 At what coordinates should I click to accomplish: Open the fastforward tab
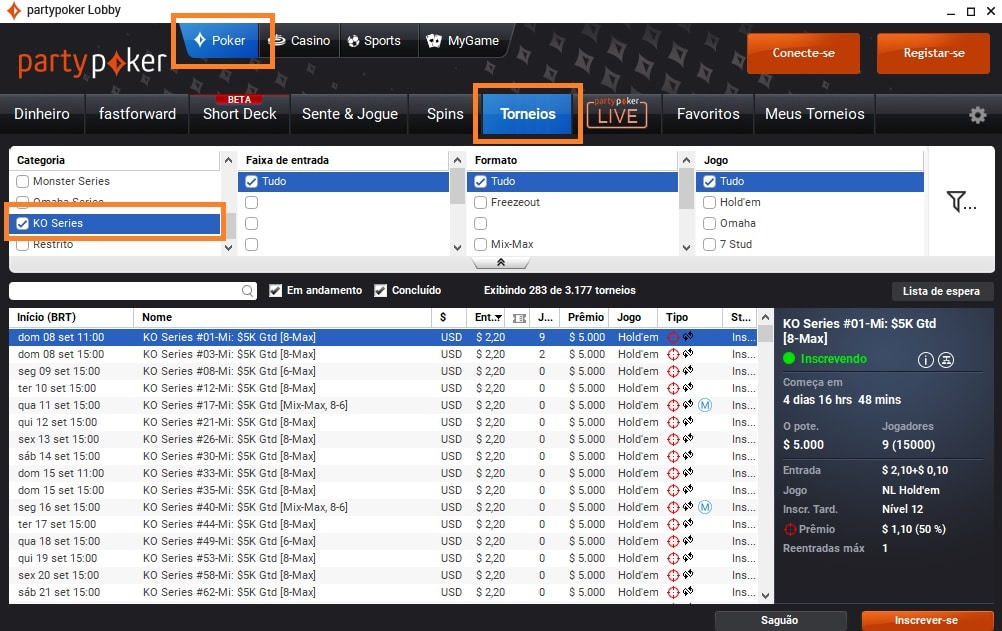(x=137, y=114)
